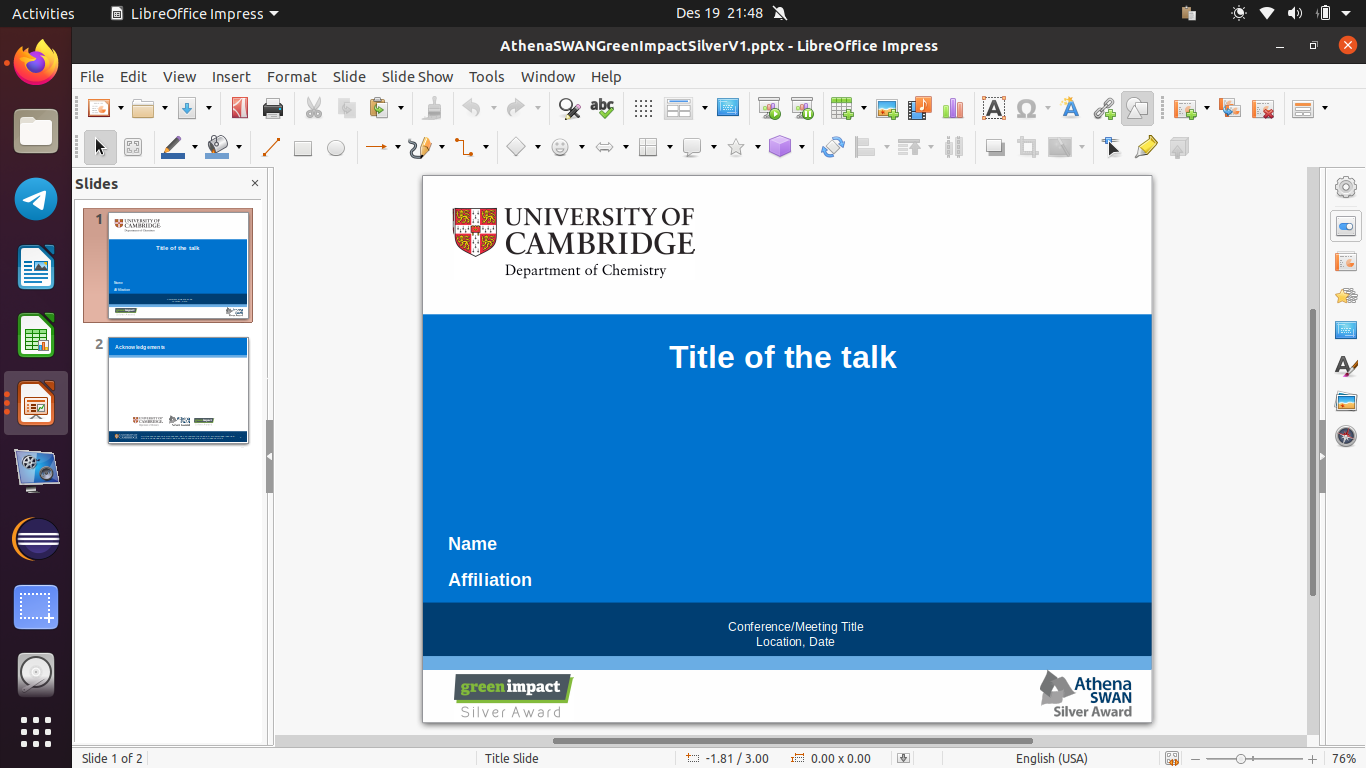Select the Zoom & Pan tool
This screenshot has width=1366, height=768.
tap(133, 148)
